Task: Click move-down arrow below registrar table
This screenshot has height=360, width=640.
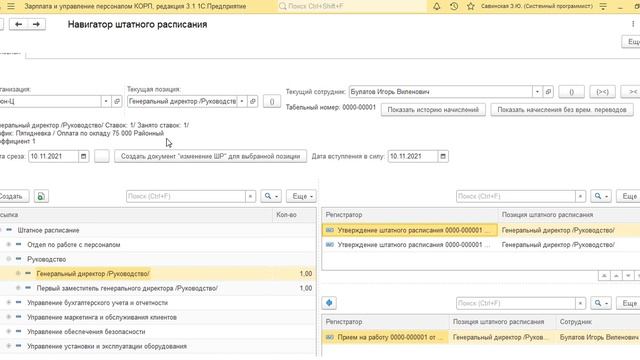Action: coord(628,276)
